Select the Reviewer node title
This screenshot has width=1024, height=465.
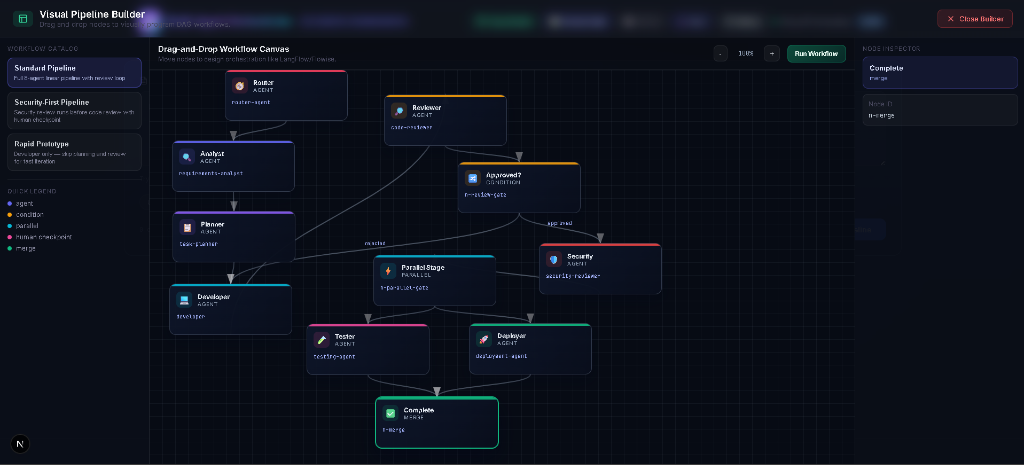(x=426, y=107)
